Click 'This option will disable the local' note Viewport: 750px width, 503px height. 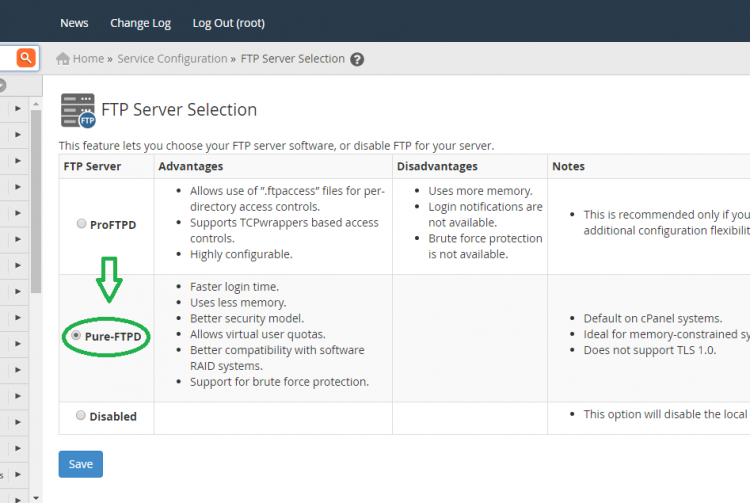[665, 414]
